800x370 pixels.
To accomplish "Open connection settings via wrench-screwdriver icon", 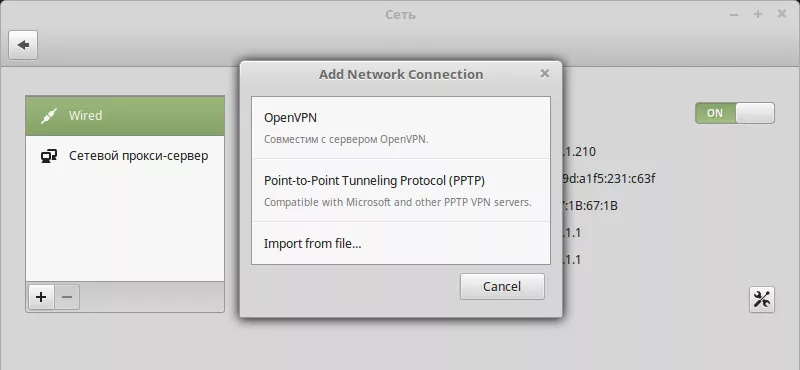I will [x=762, y=300].
